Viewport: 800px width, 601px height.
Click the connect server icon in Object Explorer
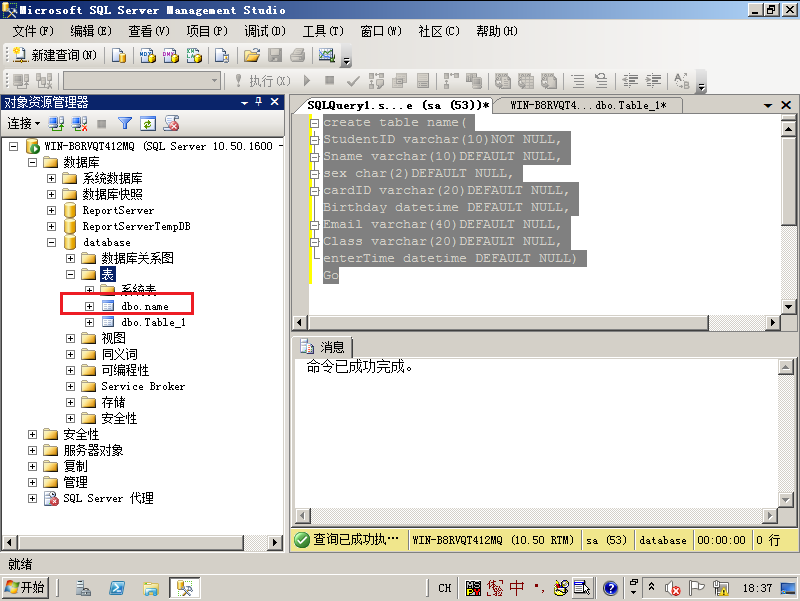click(55, 123)
